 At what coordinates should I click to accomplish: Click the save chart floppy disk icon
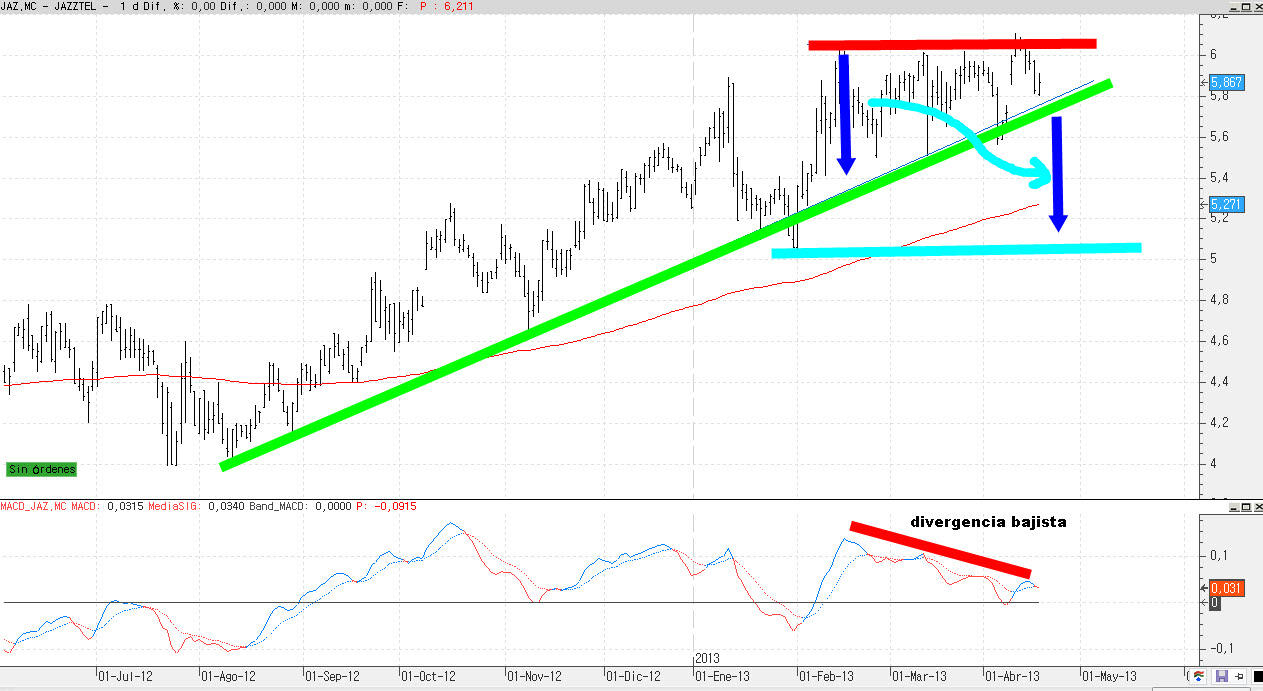(1221, 677)
